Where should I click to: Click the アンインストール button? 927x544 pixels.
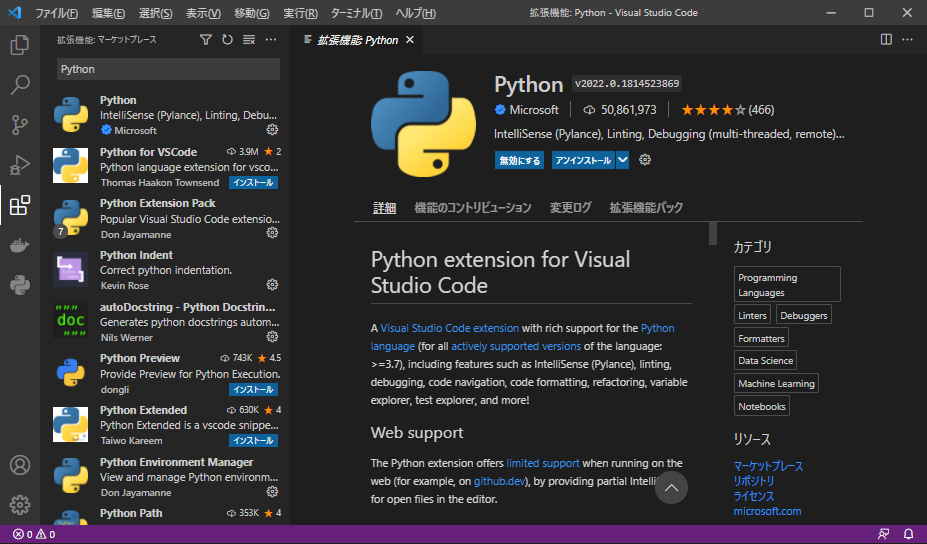[584, 160]
